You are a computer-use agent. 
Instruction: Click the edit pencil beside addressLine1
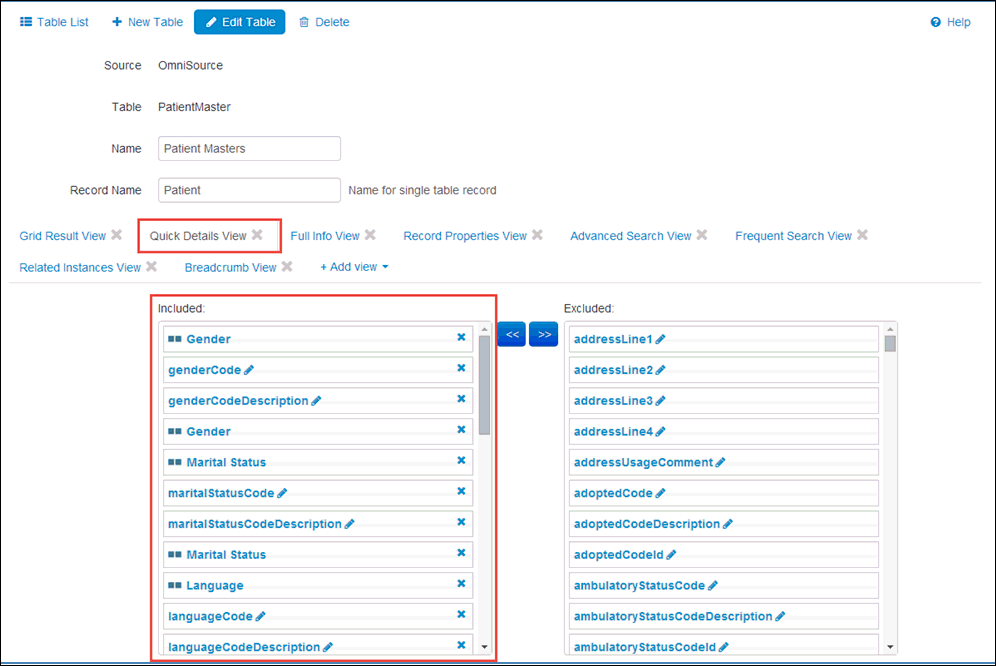660,340
